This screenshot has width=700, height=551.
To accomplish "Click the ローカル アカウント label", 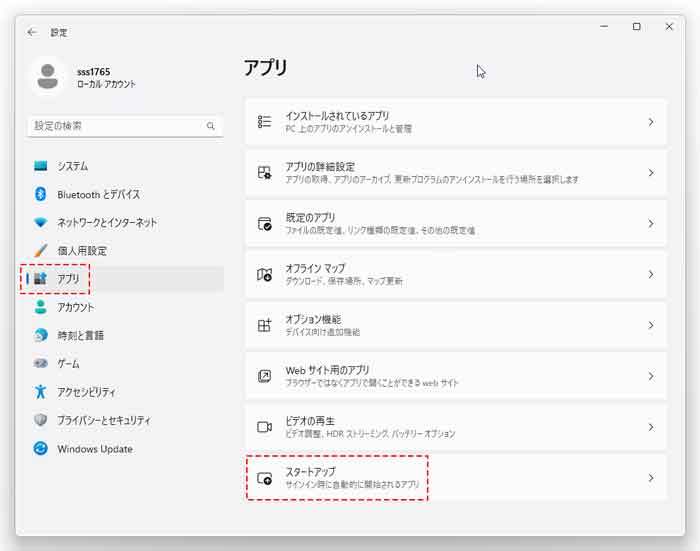I will [106, 84].
